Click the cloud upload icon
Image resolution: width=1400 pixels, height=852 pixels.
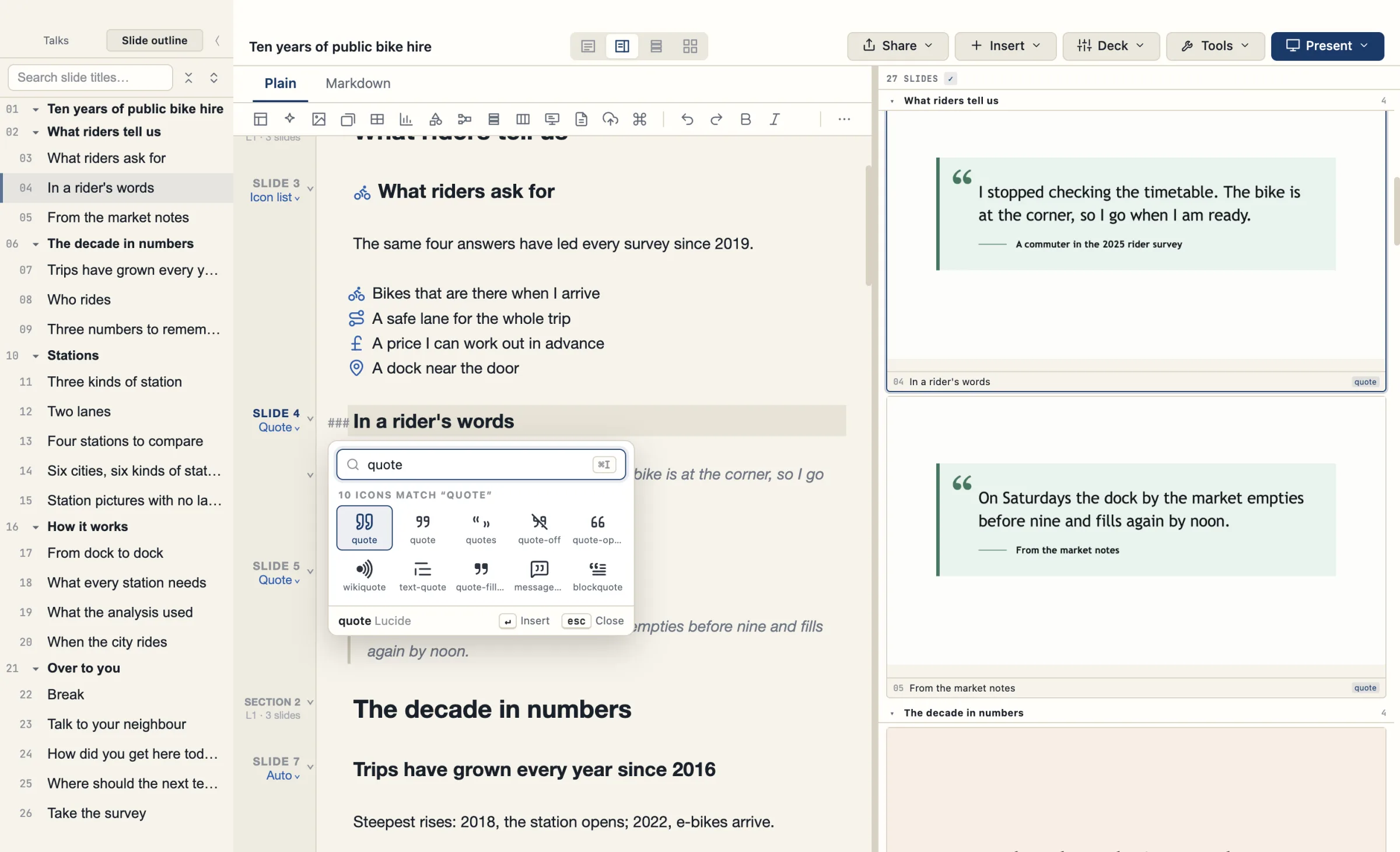(x=610, y=119)
